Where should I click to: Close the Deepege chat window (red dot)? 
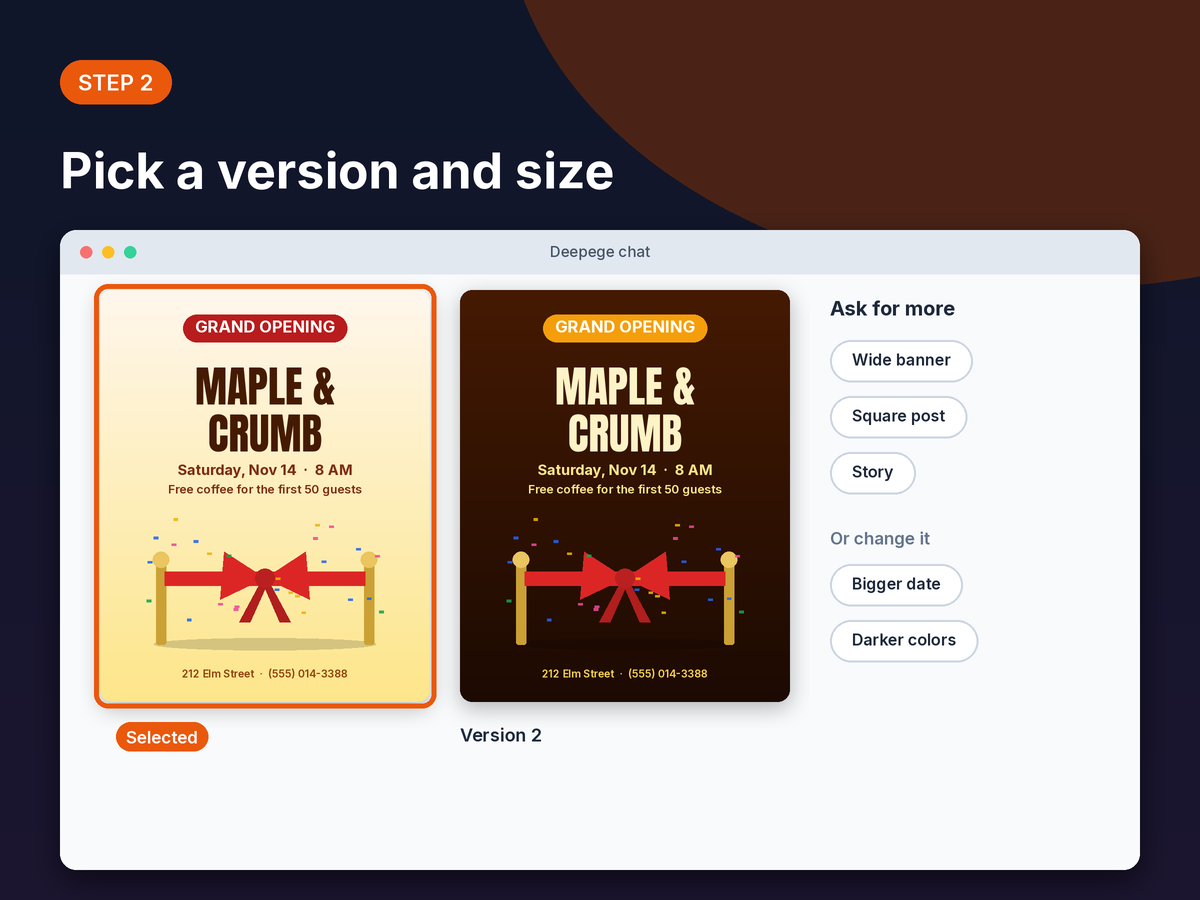tap(86, 252)
